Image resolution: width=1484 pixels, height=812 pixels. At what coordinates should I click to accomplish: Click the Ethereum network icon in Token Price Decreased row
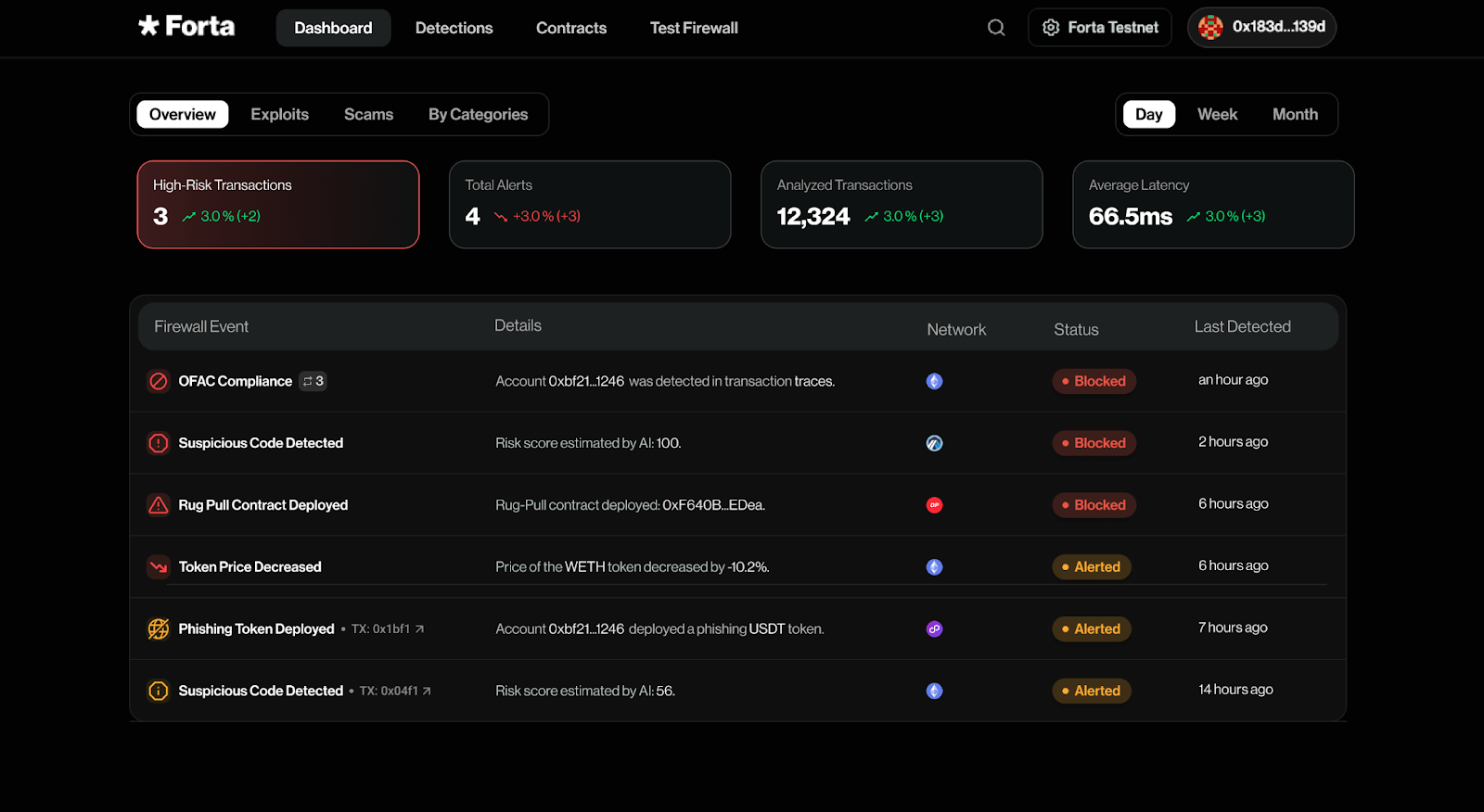pos(934,566)
